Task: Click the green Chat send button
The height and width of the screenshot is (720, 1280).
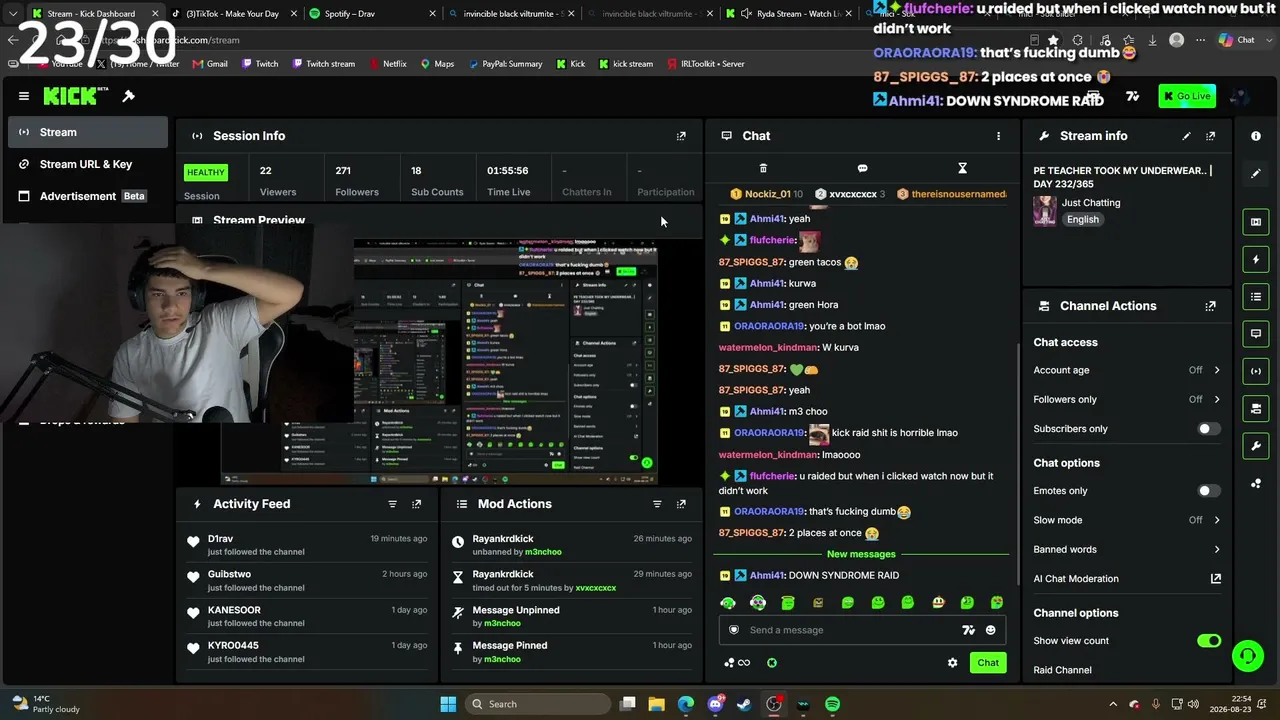Action: [x=988, y=663]
